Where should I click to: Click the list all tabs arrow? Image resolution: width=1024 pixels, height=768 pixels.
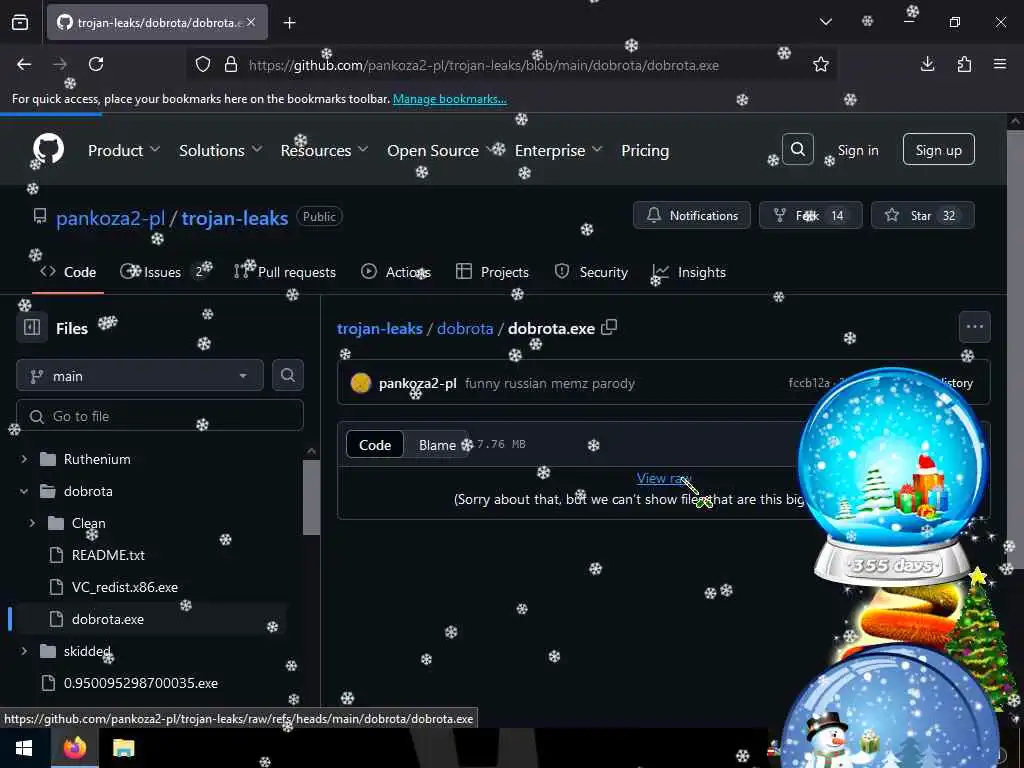(825, 22)
